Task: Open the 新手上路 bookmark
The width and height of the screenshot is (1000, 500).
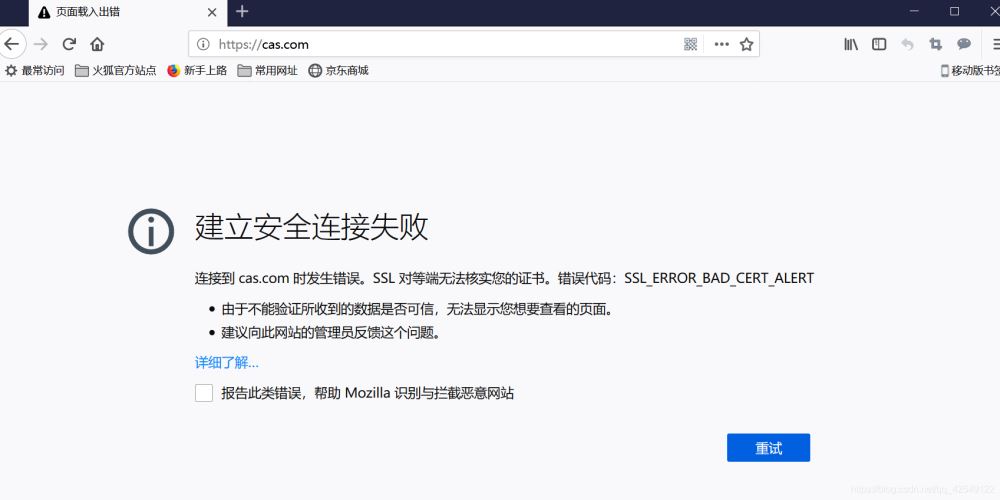Action: [x=197, y=70]
